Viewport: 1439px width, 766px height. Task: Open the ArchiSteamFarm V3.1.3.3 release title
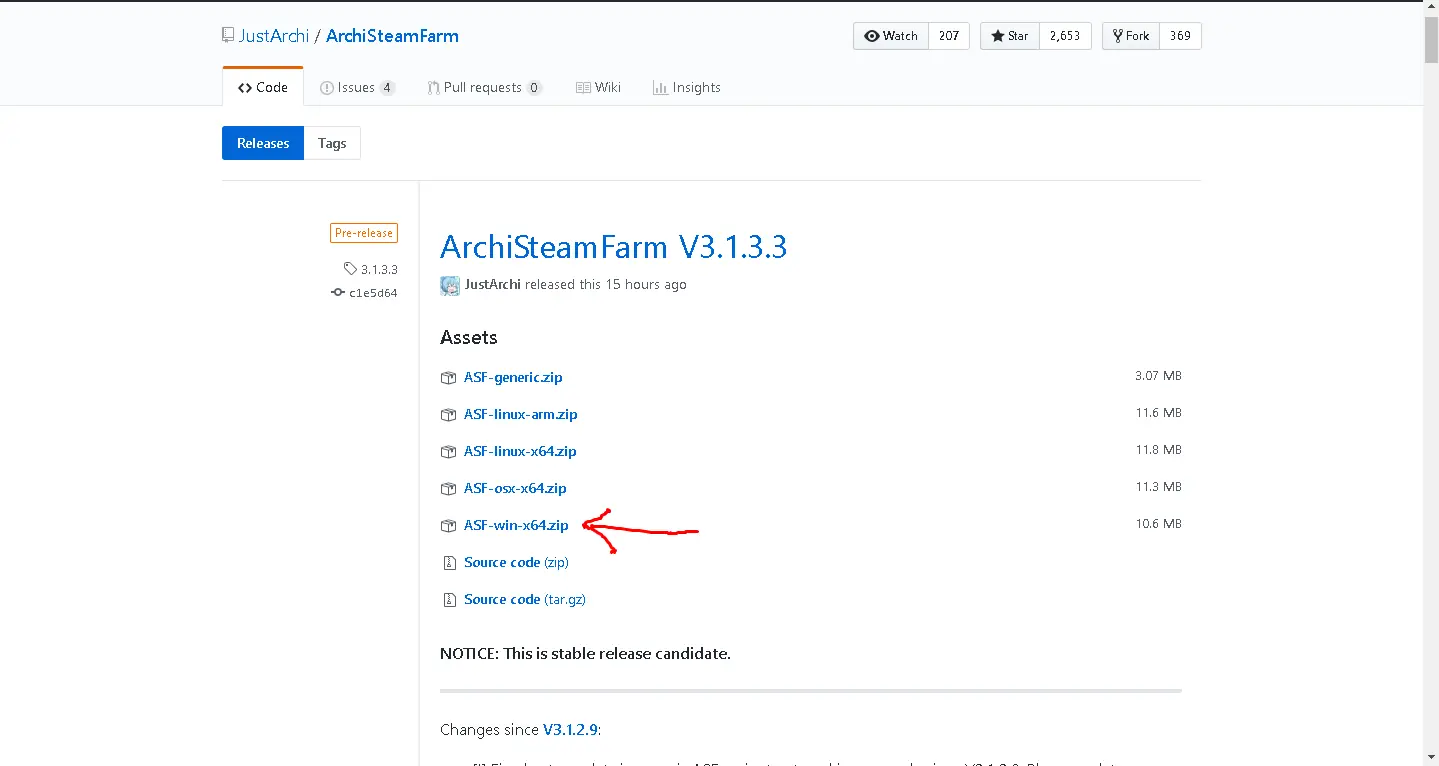(x=613, y=246)
